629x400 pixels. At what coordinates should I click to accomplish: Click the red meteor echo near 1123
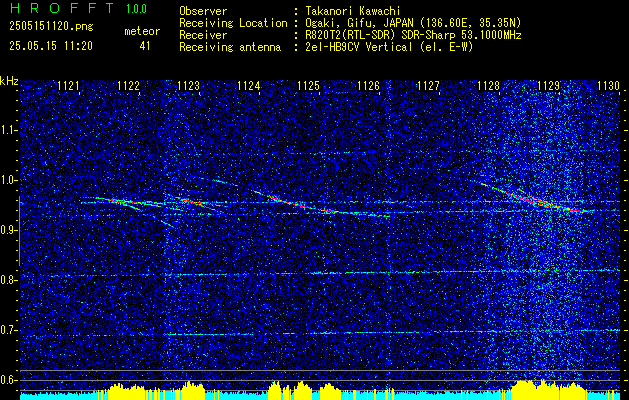pyautogui.click(x=192, y=202)
